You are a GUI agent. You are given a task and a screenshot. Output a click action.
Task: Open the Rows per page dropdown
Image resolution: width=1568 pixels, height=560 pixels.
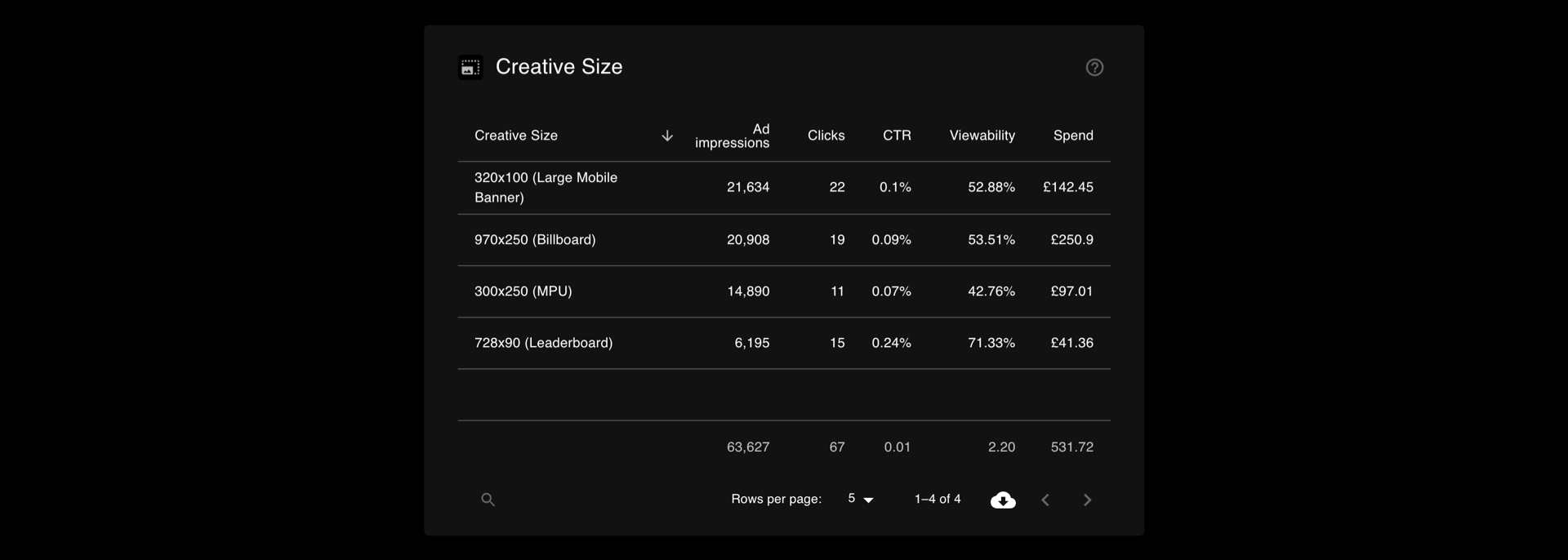[x=861, y=499]
